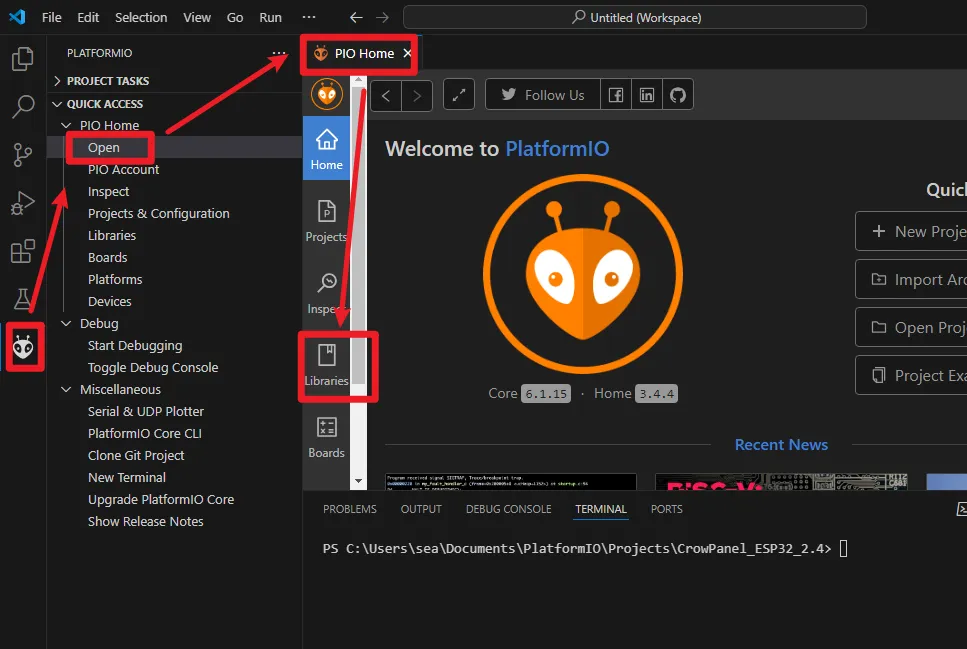Collapse the Miscellaneous tree group
967x649 pixels.
(x=119, y=389)
